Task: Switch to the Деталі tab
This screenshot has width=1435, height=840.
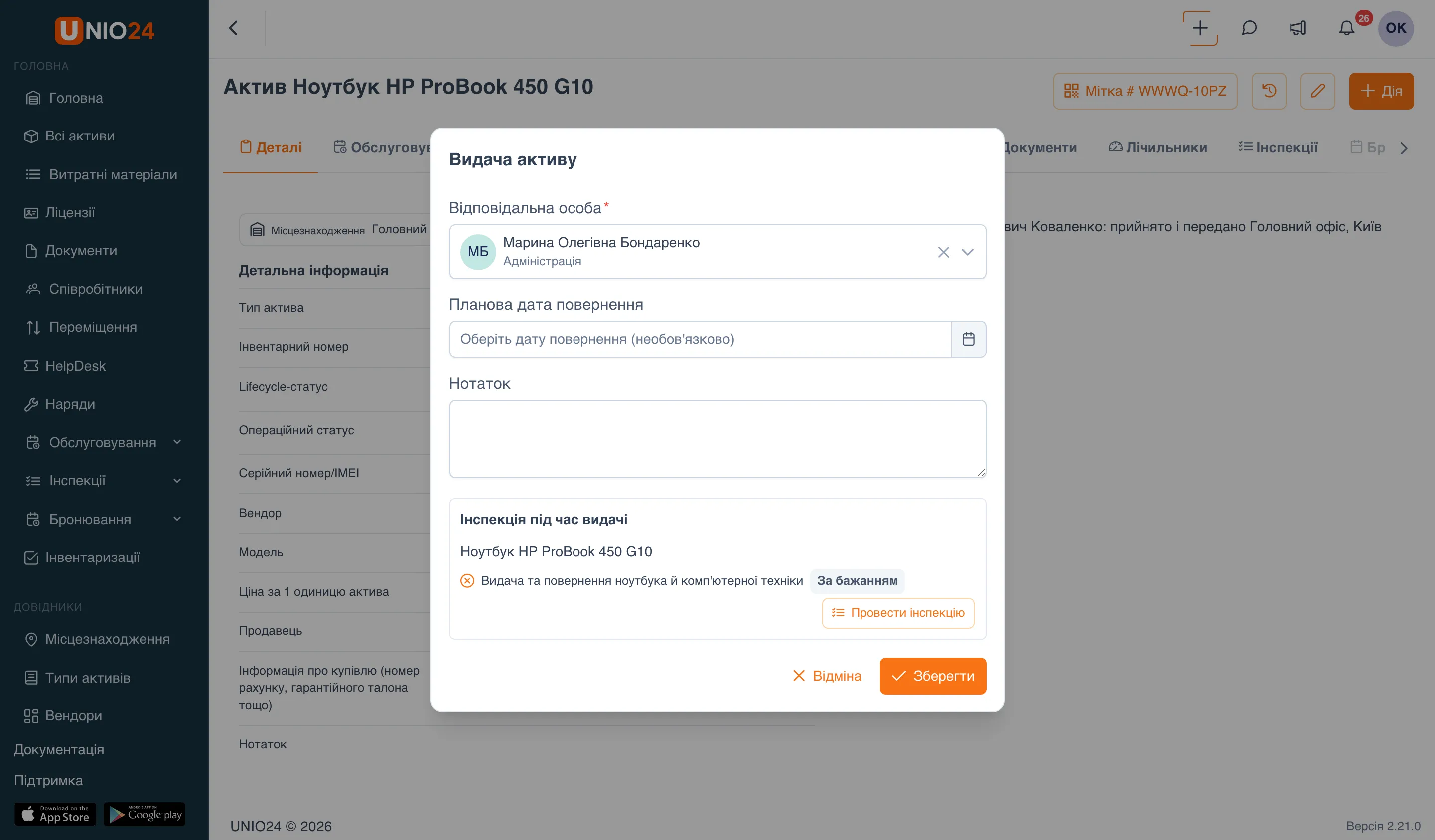Action: click(271, 147)
